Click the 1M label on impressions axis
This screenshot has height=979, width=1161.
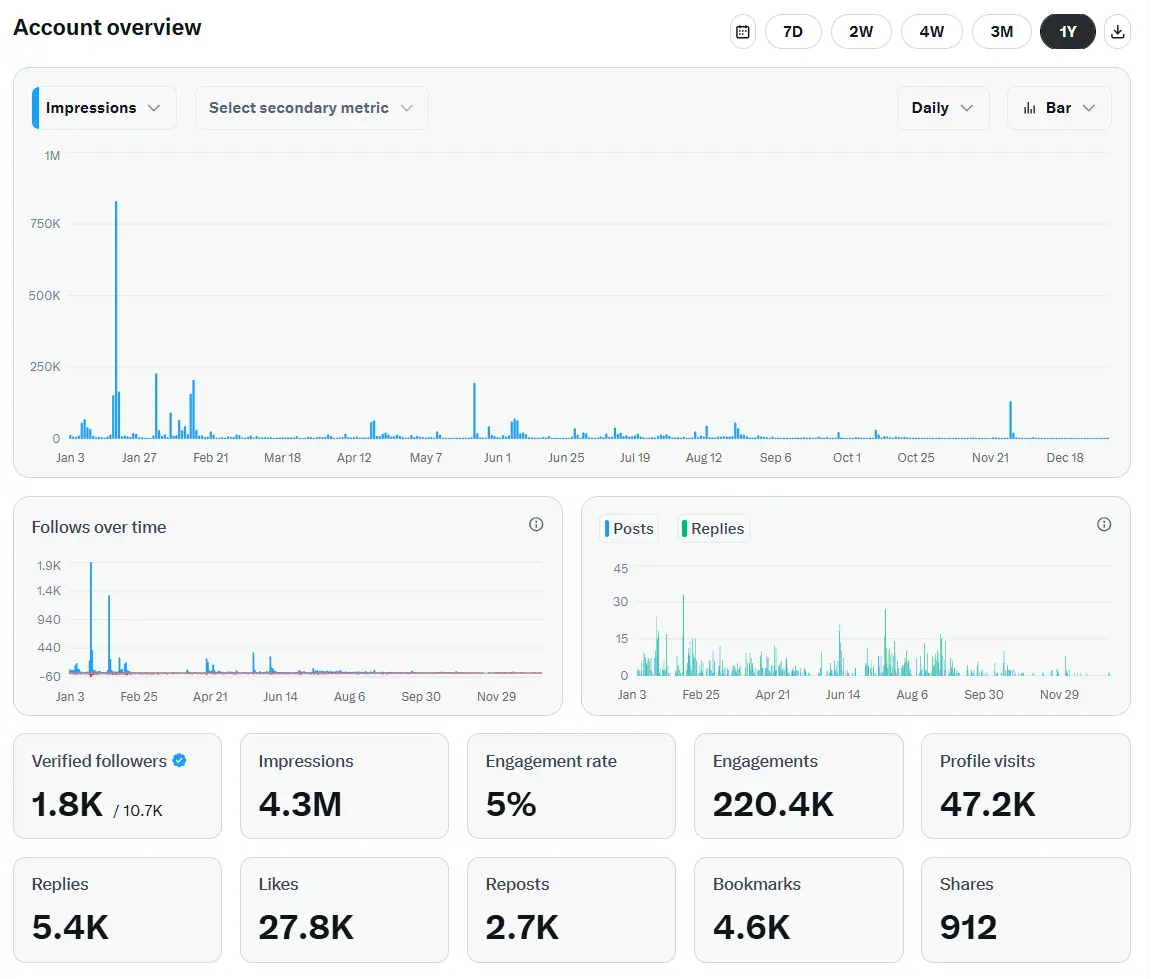(x=52, y=156)
